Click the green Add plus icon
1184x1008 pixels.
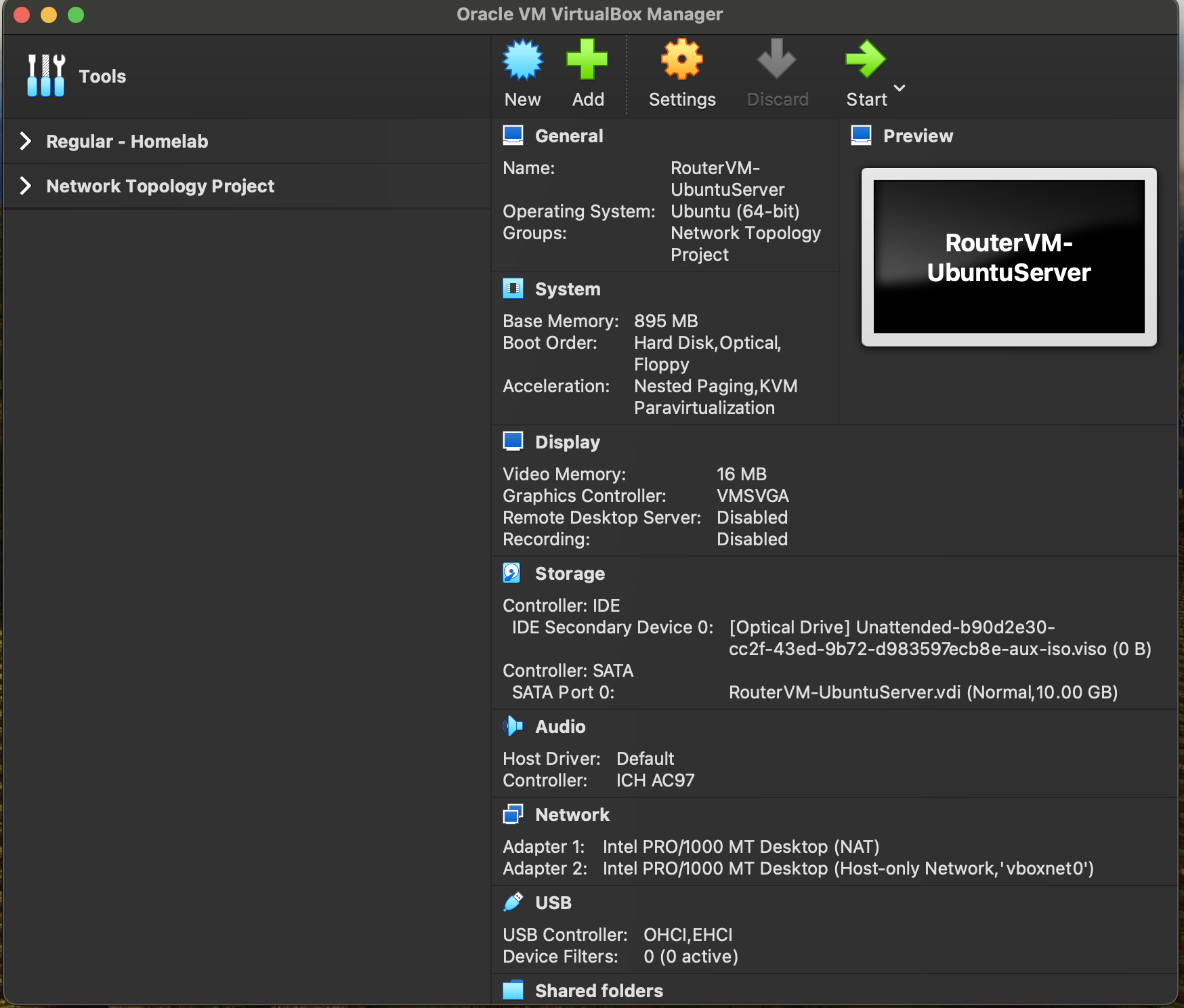(587, 60)
